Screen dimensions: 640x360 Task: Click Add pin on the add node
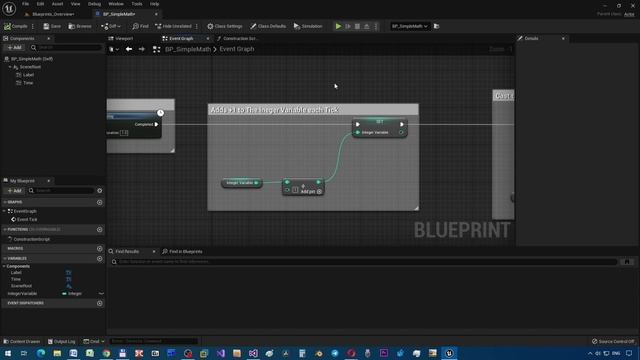(x=311, y=191)
